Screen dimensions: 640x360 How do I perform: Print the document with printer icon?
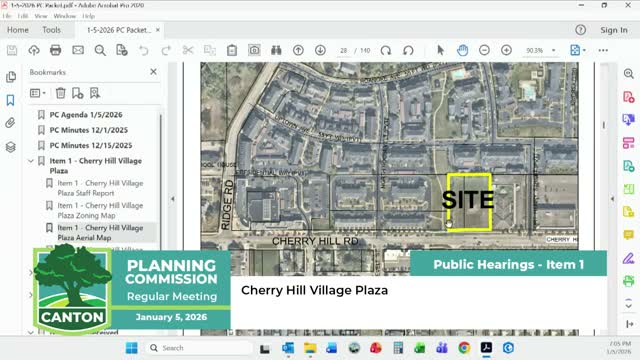(x=56, y=50)
